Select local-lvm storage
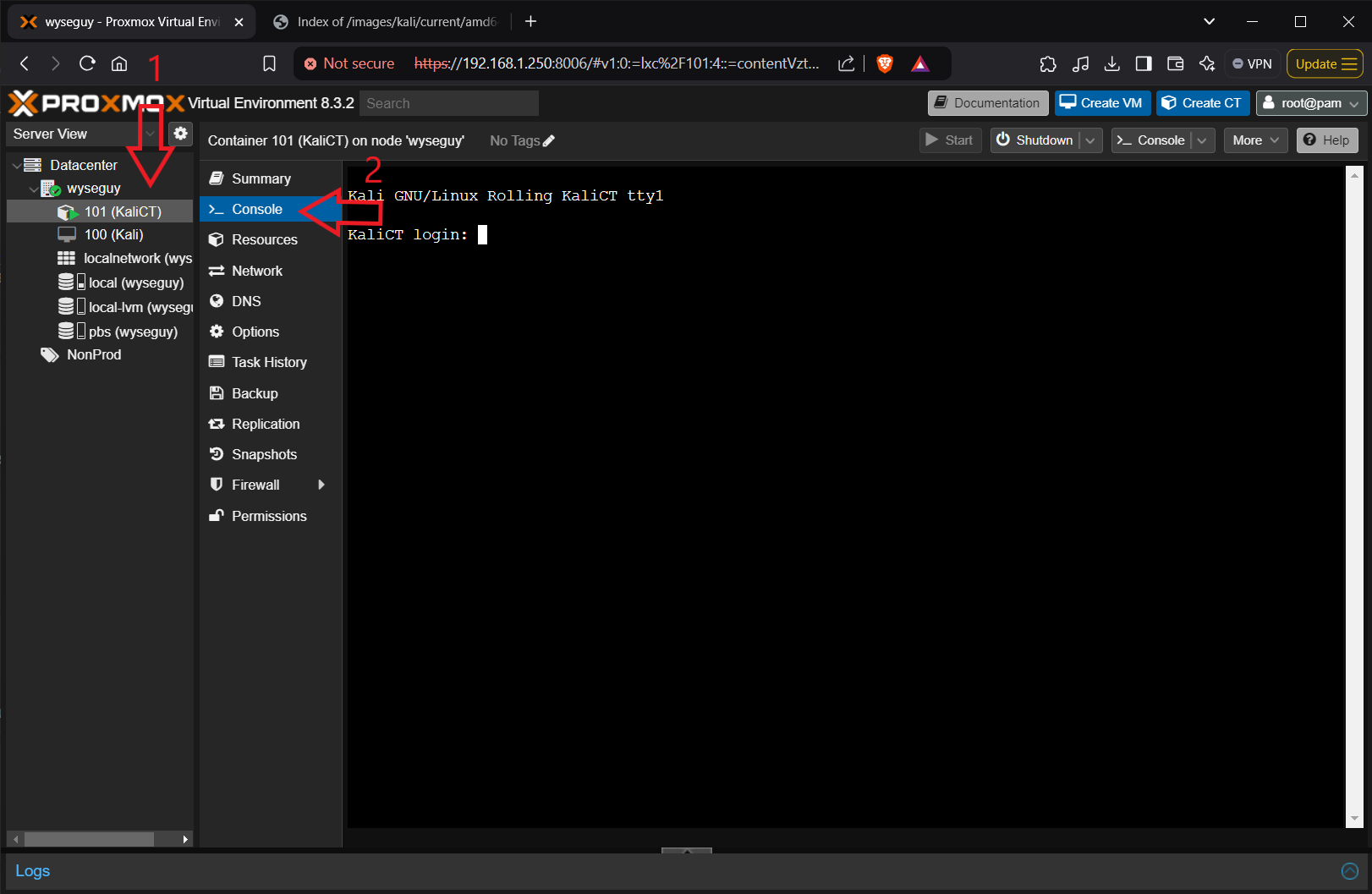 click(100, 307)
